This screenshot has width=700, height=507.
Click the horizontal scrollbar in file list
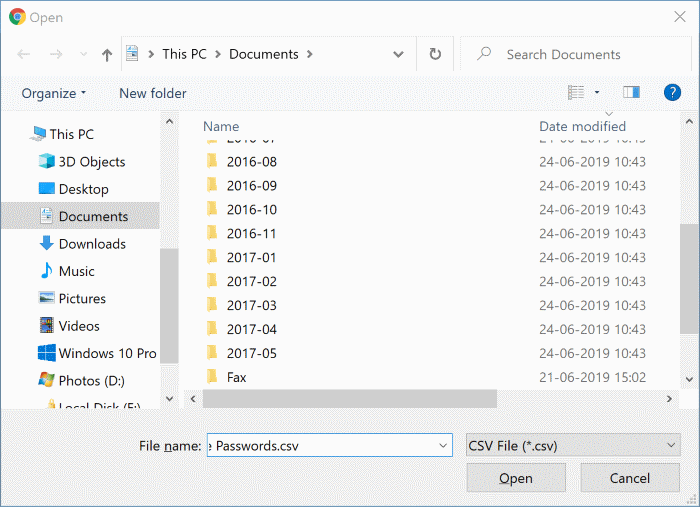coord(349,398)
